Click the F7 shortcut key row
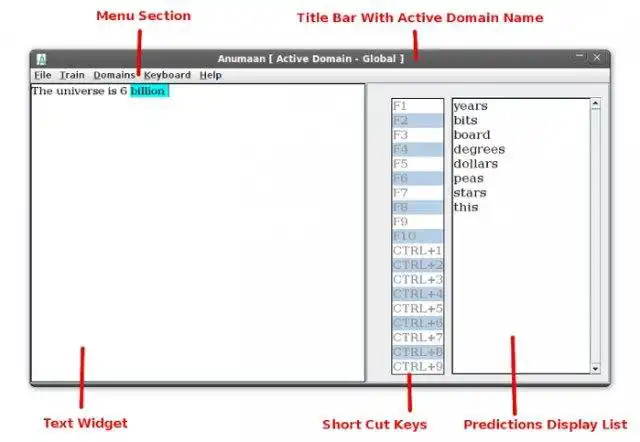The image size is (640, 442). point(418,193)
